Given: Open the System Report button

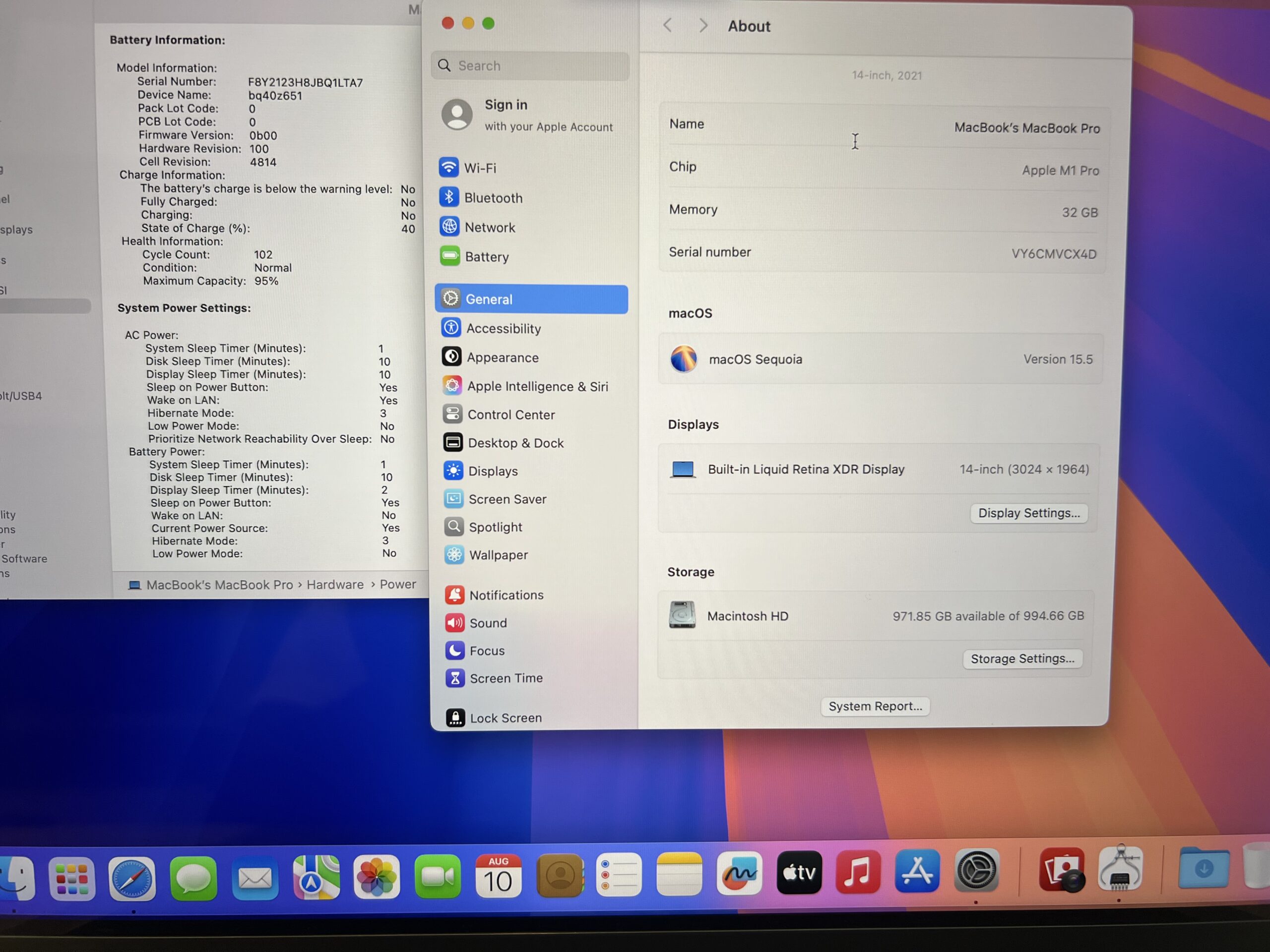Looking at the screenshot, I should (x=875, y=706).
